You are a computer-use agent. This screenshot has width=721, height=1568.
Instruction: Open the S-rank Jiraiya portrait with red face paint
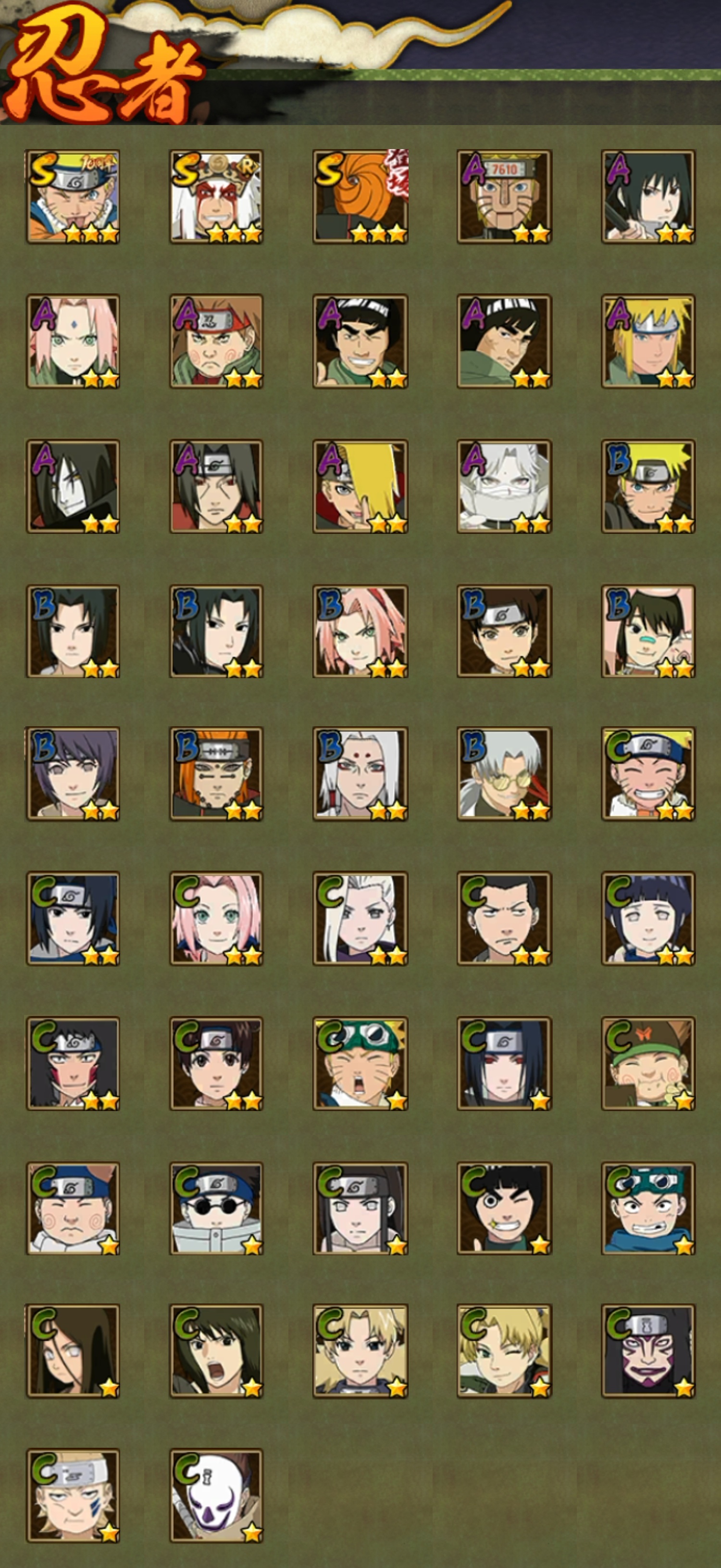point(216,197)
